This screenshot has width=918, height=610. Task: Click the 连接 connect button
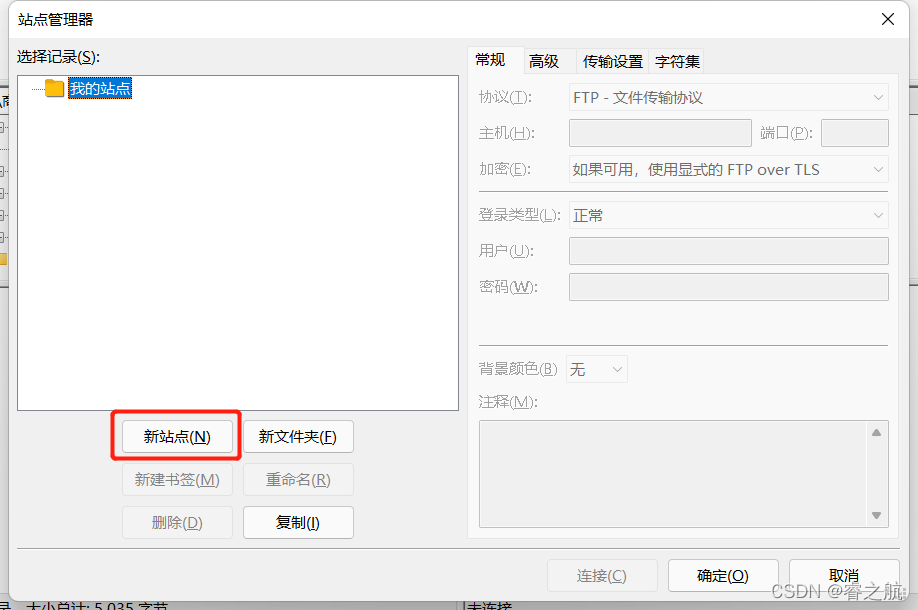coord(601,575)
